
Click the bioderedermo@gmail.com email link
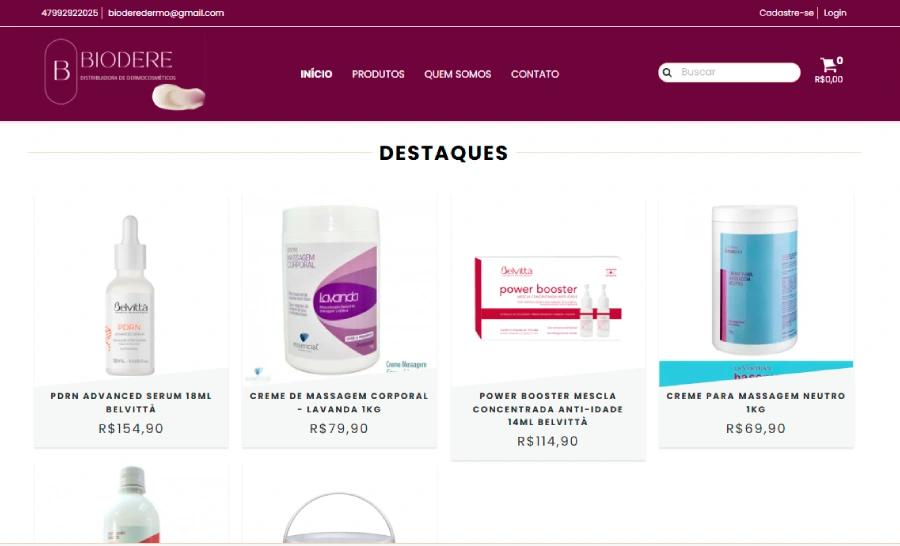166,13
